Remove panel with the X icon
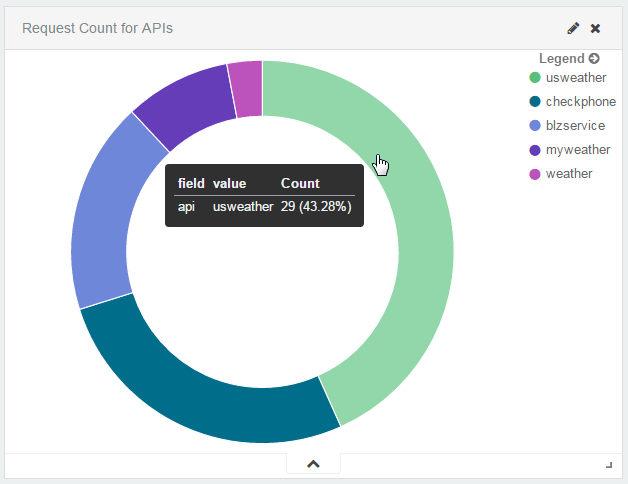Viewport: 628px width, 484px height. tap(596, 28)
